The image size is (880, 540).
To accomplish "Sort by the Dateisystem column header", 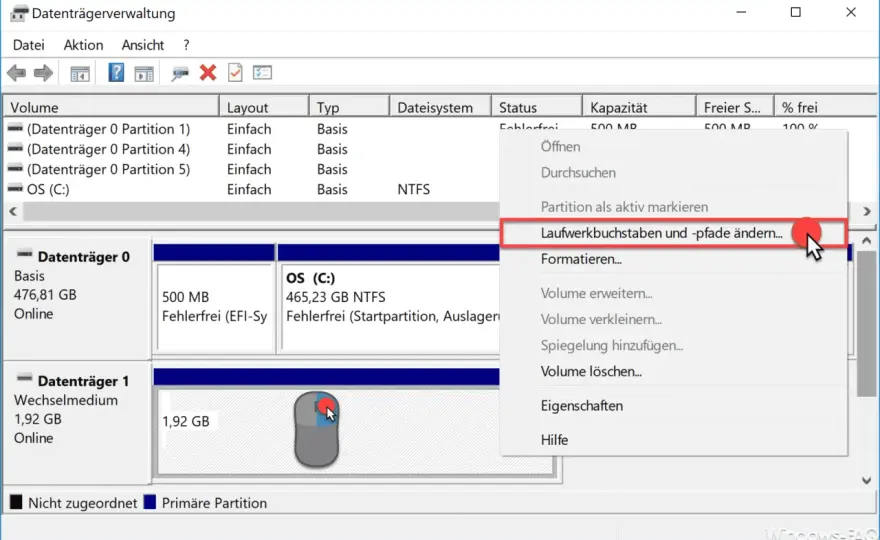I will [x=440, y=107].
